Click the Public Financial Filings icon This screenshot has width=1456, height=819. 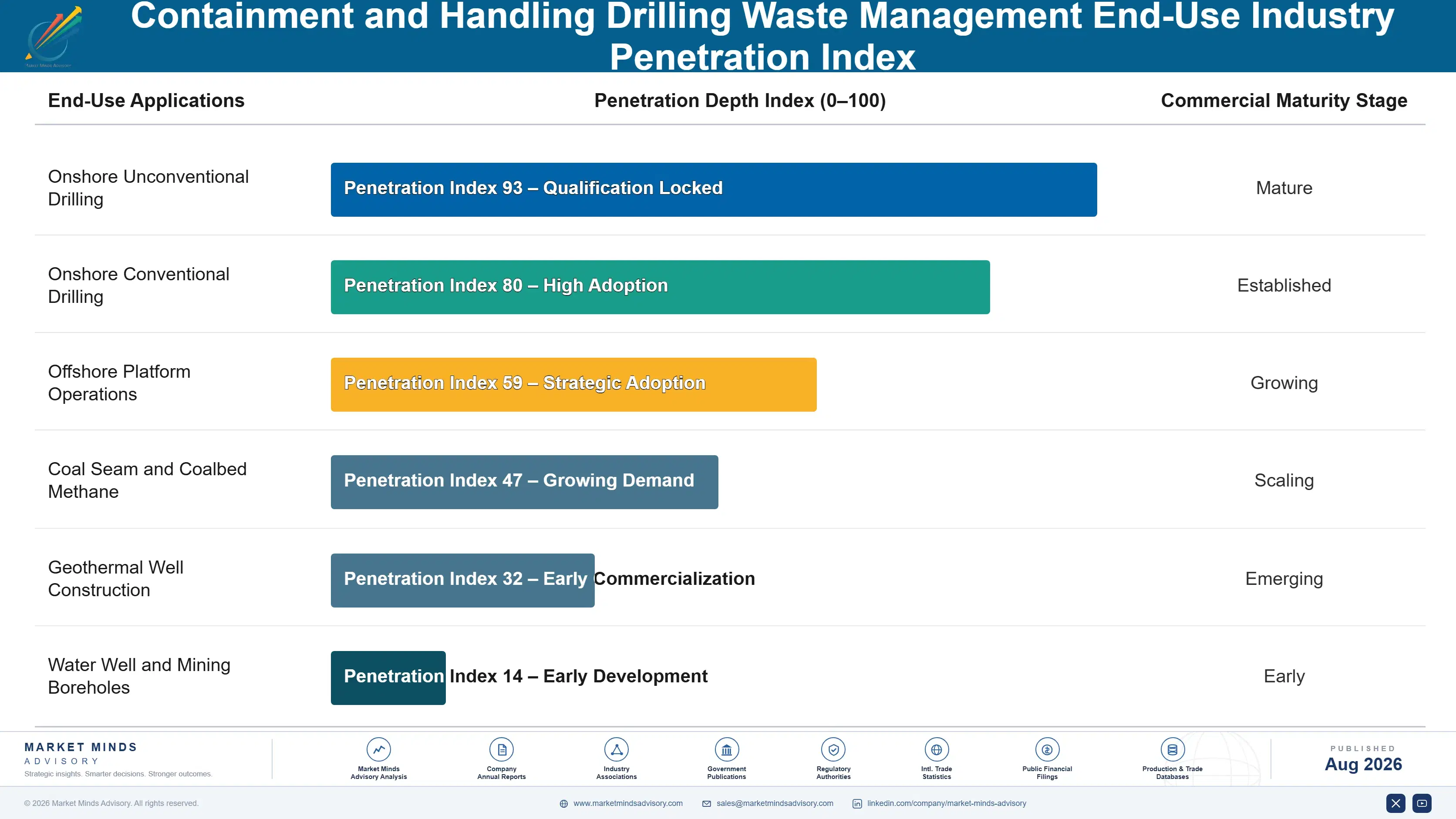click(1047, 749)
